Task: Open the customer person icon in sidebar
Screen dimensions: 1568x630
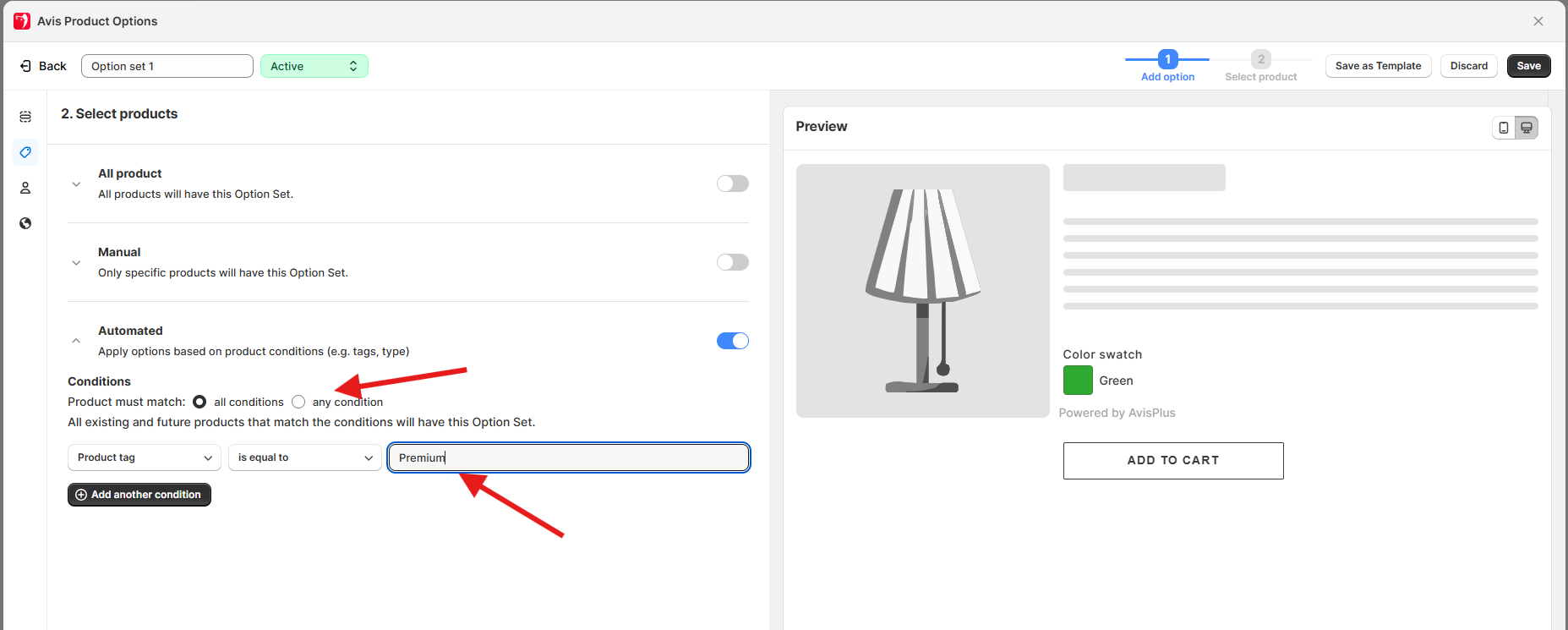Action: (25, 188)
